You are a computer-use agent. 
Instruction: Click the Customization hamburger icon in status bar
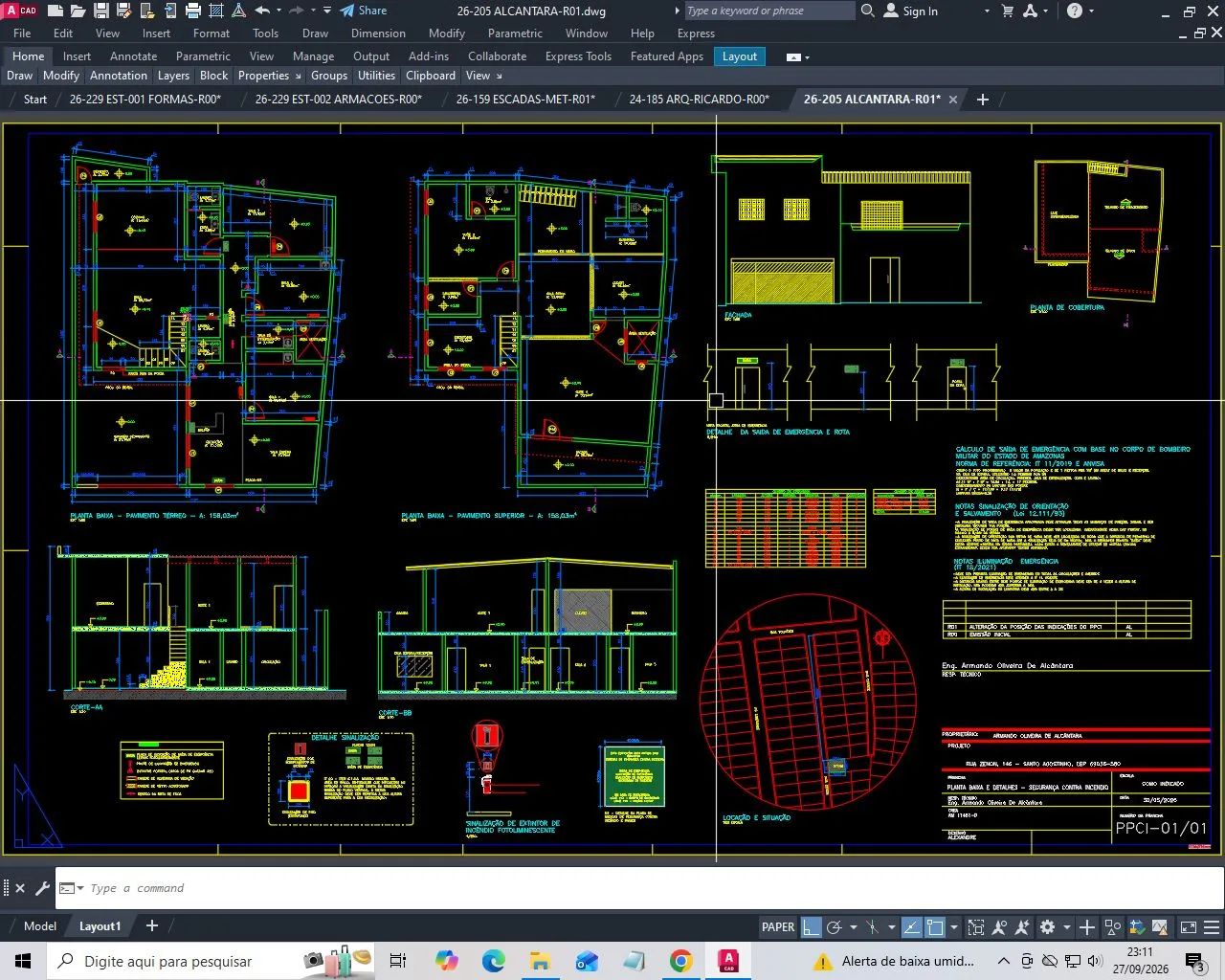point(1213,926)
